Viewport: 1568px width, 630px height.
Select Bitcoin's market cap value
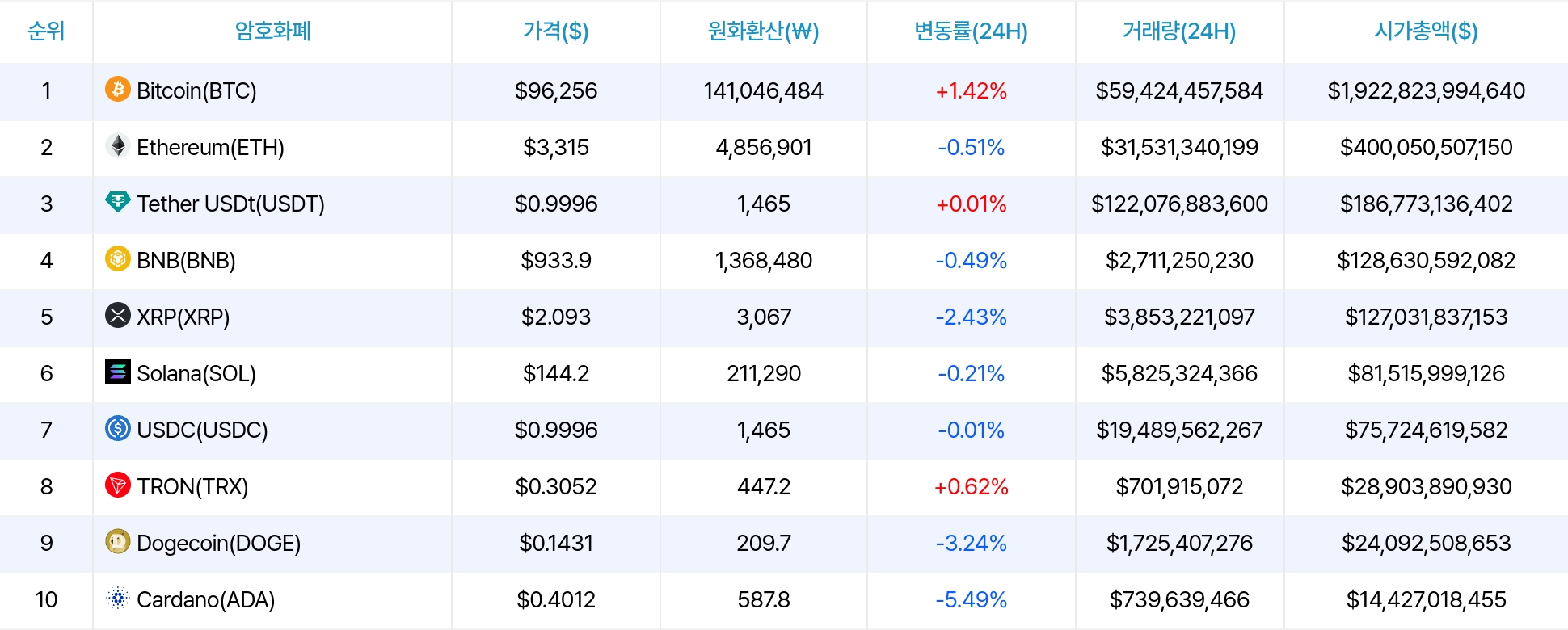(x=1426, y=90)
